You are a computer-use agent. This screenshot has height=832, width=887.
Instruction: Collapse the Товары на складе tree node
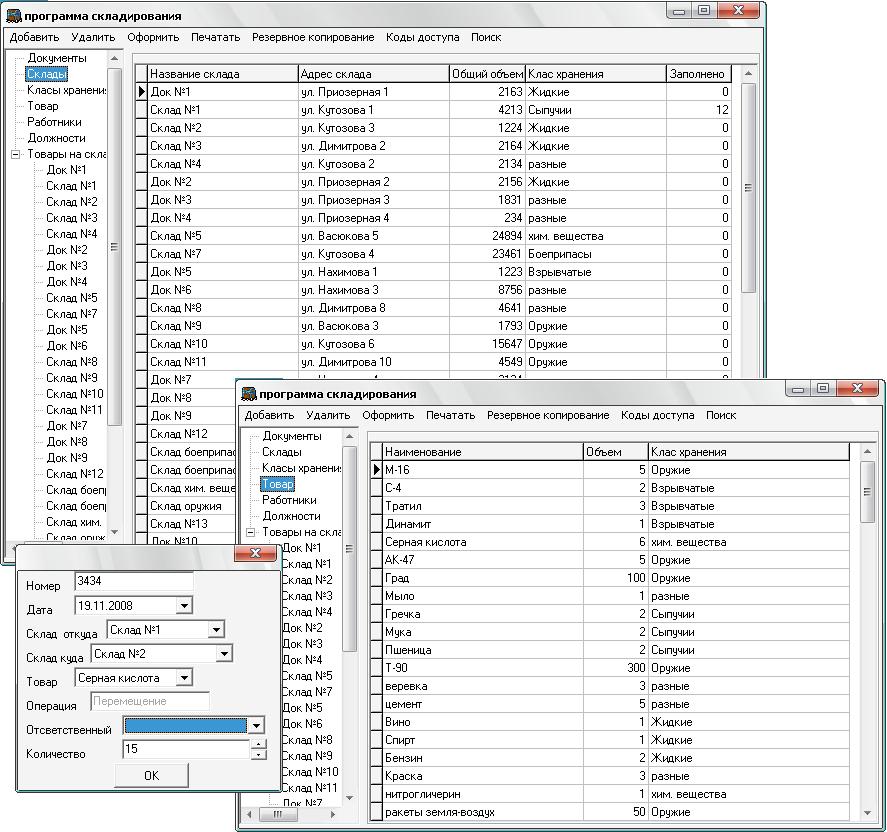pos(16,154)
